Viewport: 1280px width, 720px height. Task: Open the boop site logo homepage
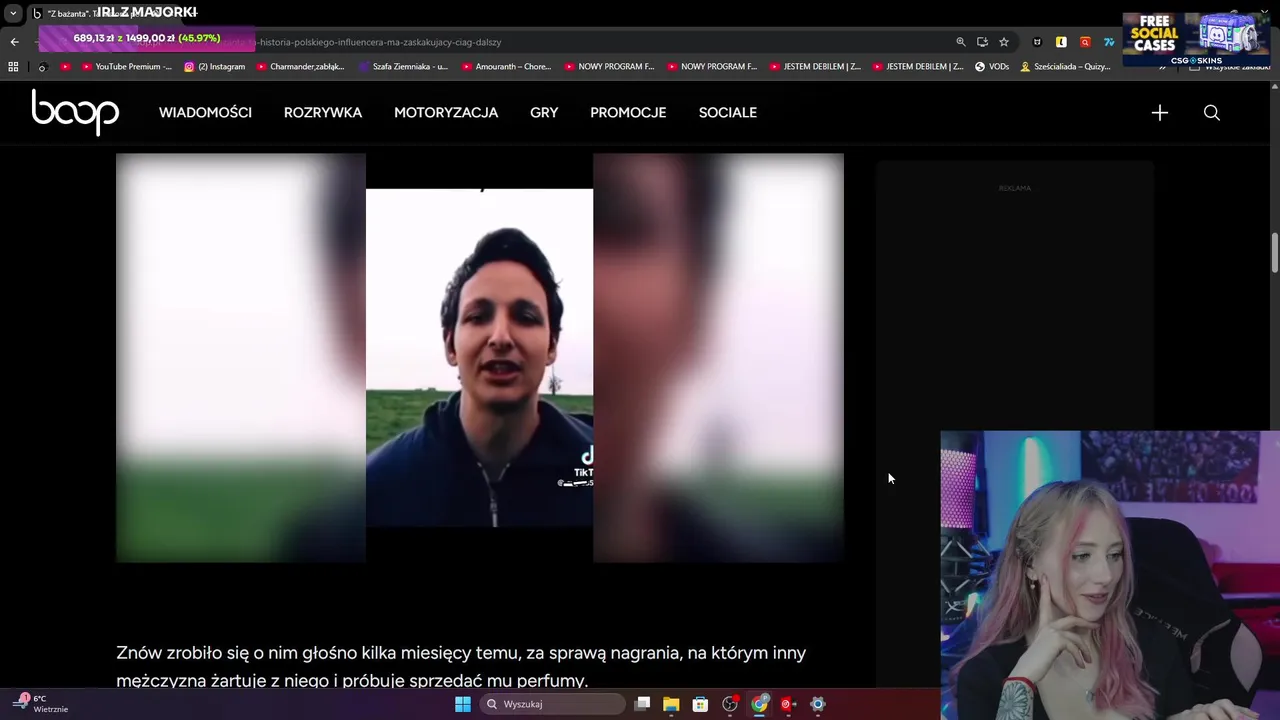75,112
